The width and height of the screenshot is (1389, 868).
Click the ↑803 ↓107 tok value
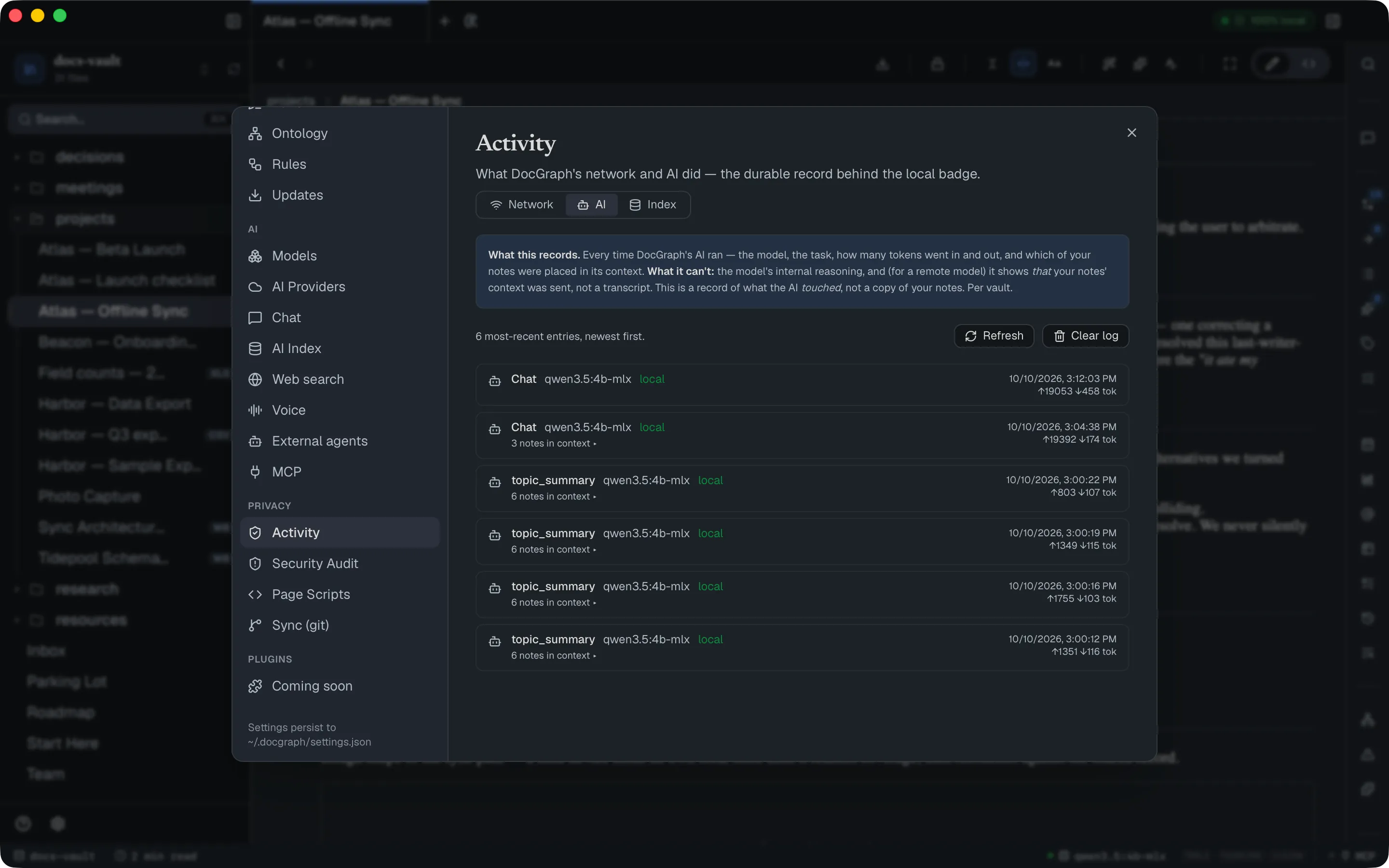coord(1083,492)
